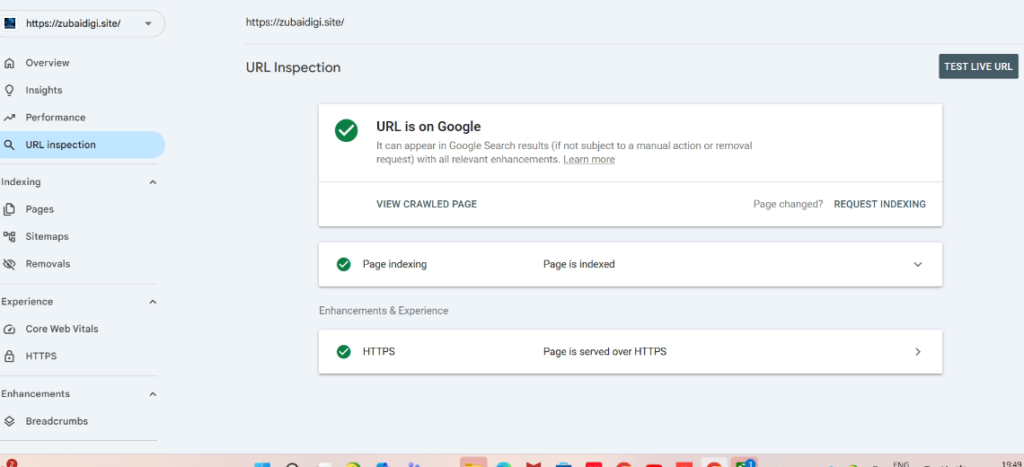
Task: Click the Removals crossed-eye icon
Action: point(9,264)
